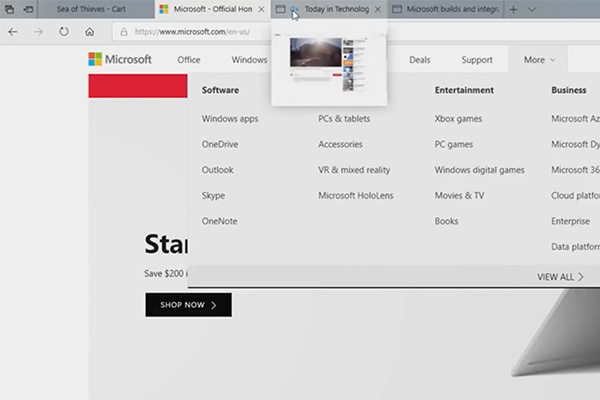Open Windows in the site navigation
Image resolution: width=600 pixels, height=400 pixels.
[249, 60]
